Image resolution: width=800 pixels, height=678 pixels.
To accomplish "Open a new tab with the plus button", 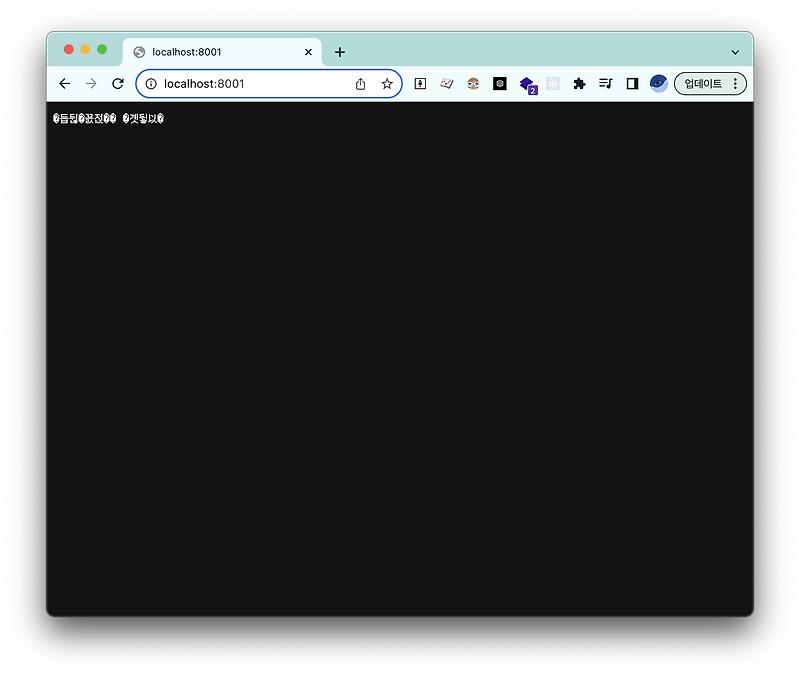I will point(340,52).
